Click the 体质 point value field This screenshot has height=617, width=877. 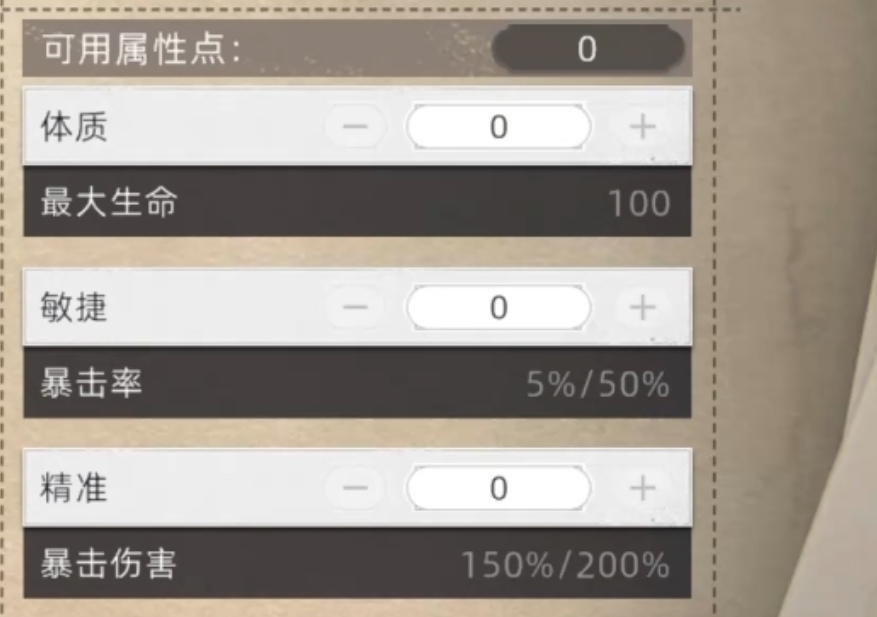tap(498, 127)
